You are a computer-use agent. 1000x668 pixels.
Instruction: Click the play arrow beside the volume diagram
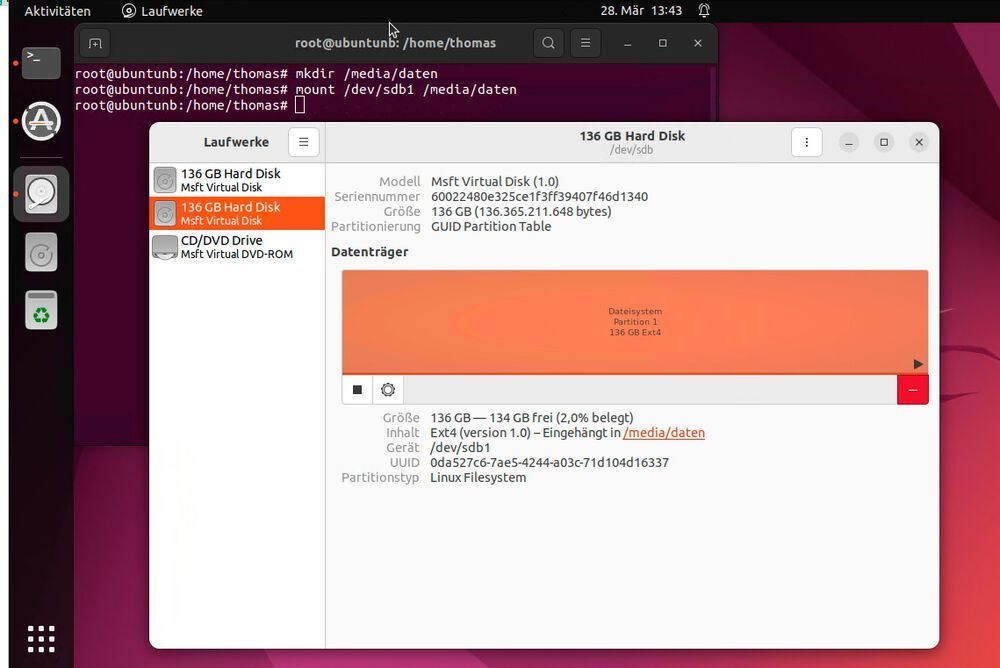tap(916, 364)
